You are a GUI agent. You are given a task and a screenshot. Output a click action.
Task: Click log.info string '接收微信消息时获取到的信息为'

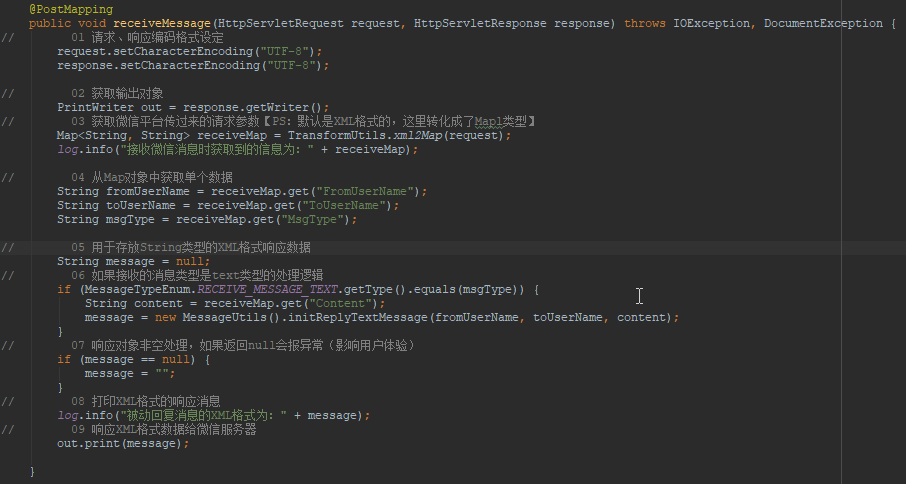click(x=217, y=150)
